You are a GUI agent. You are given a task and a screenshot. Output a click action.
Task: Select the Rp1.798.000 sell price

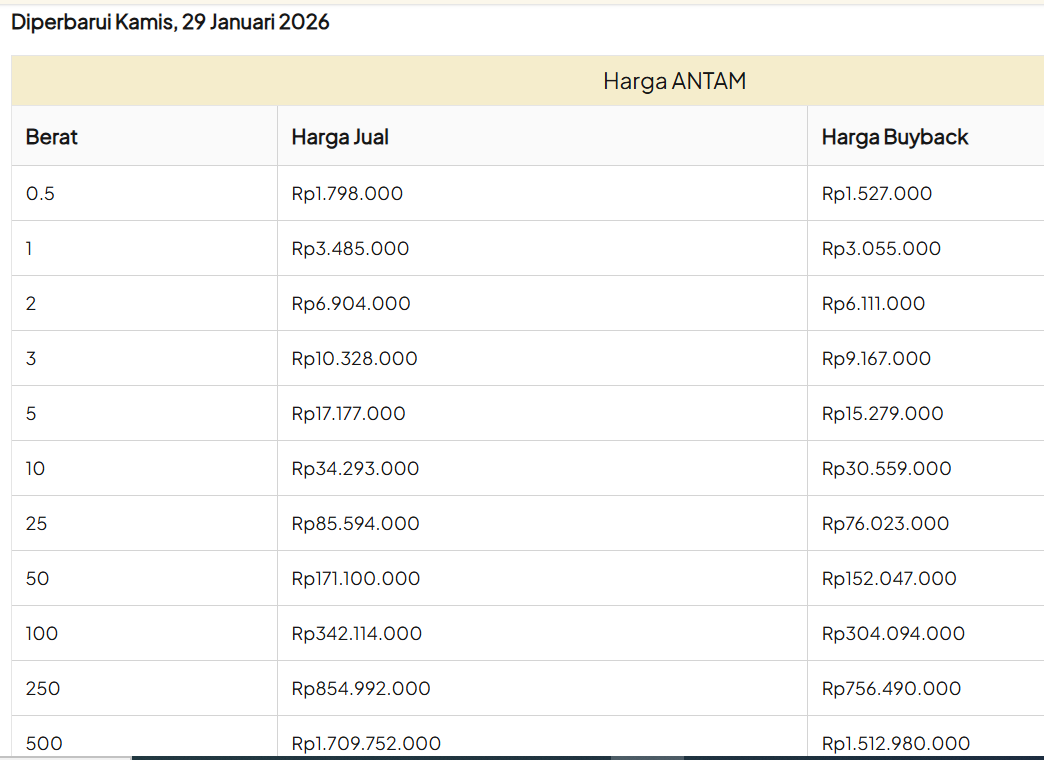347,194
